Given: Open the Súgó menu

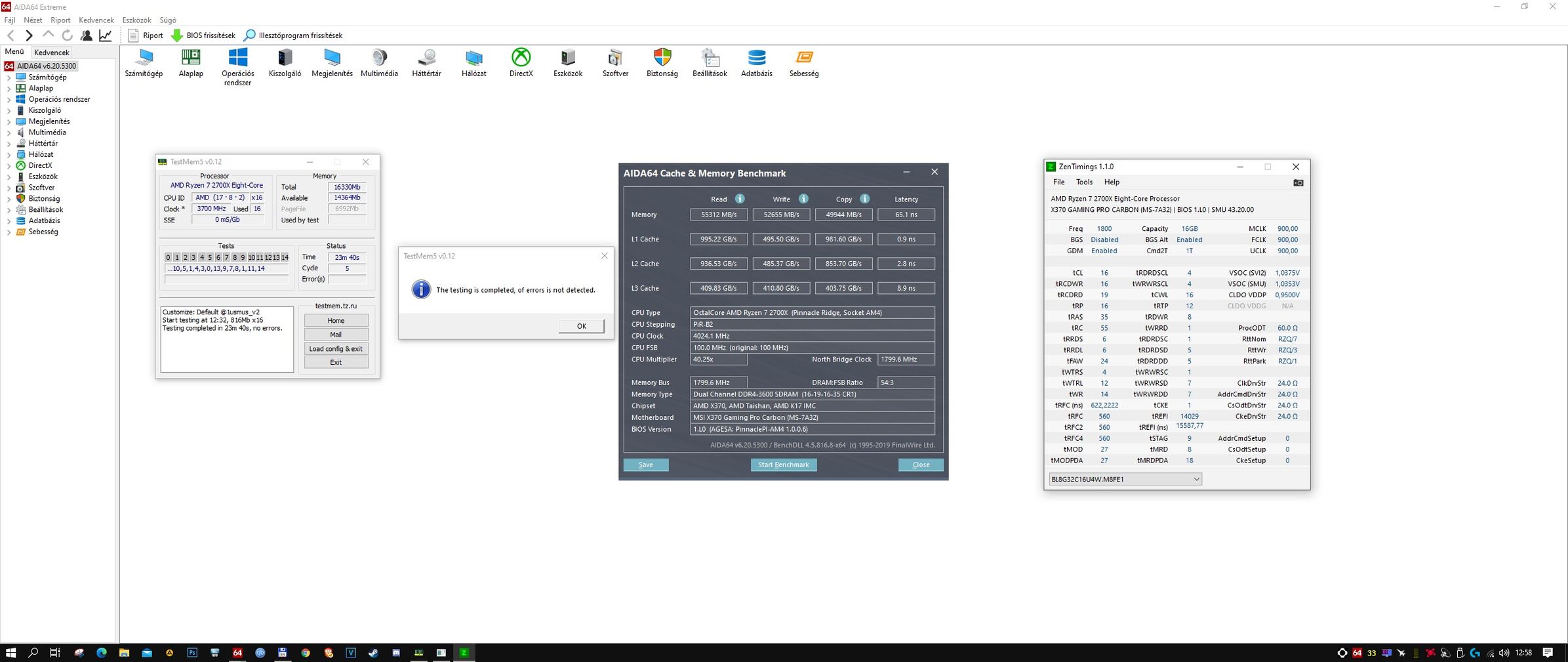Looking at the screenshot, I should click(168, 20).
